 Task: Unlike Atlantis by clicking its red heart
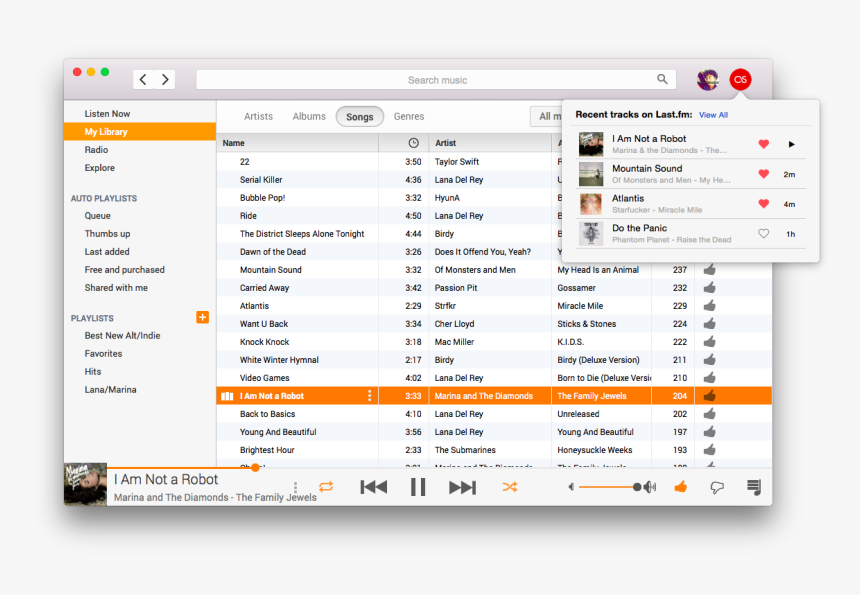point(763,201)
